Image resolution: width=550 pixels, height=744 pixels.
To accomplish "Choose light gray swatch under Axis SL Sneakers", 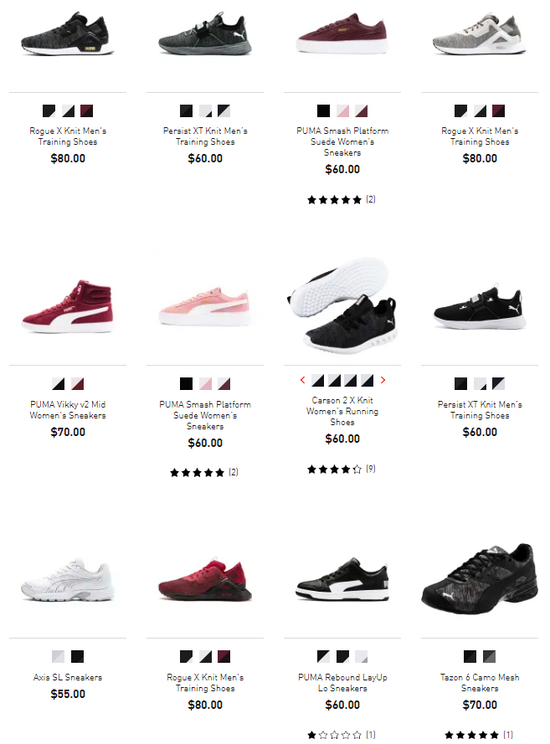I will coord(58,657).
